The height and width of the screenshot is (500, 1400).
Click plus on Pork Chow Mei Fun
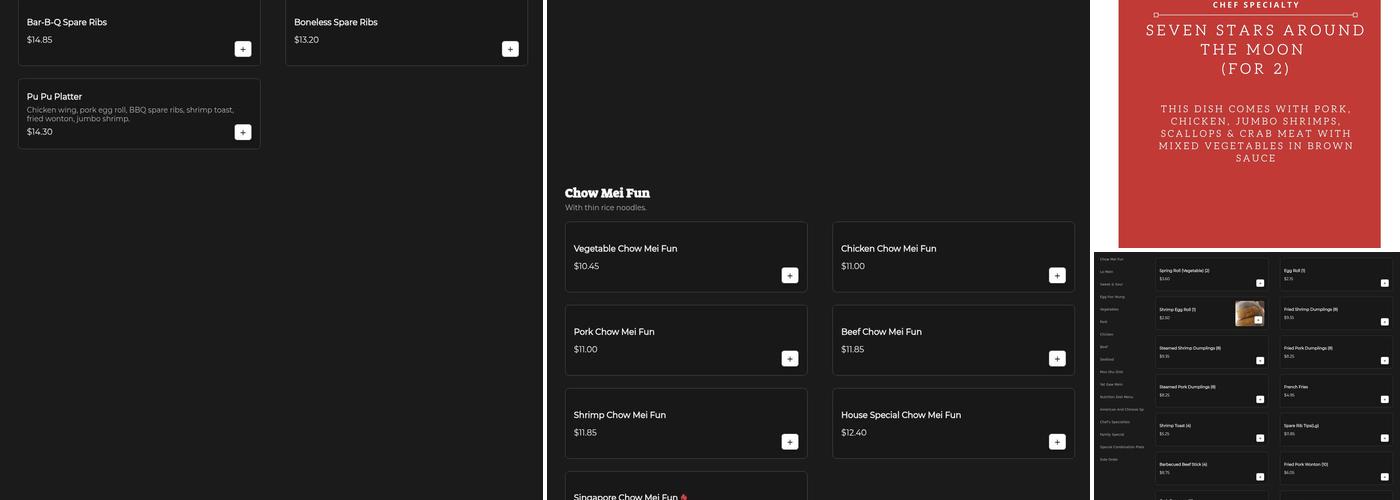[x=790, y=358]
